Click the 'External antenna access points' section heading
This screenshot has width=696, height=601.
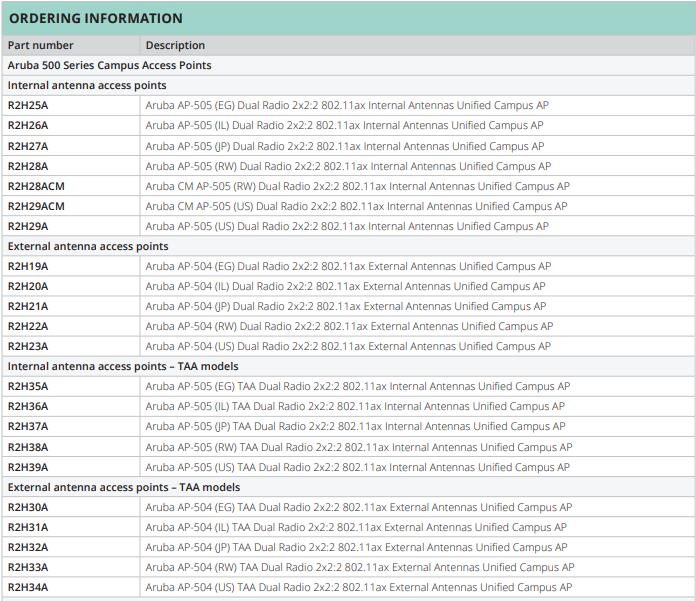pos(88,246)
